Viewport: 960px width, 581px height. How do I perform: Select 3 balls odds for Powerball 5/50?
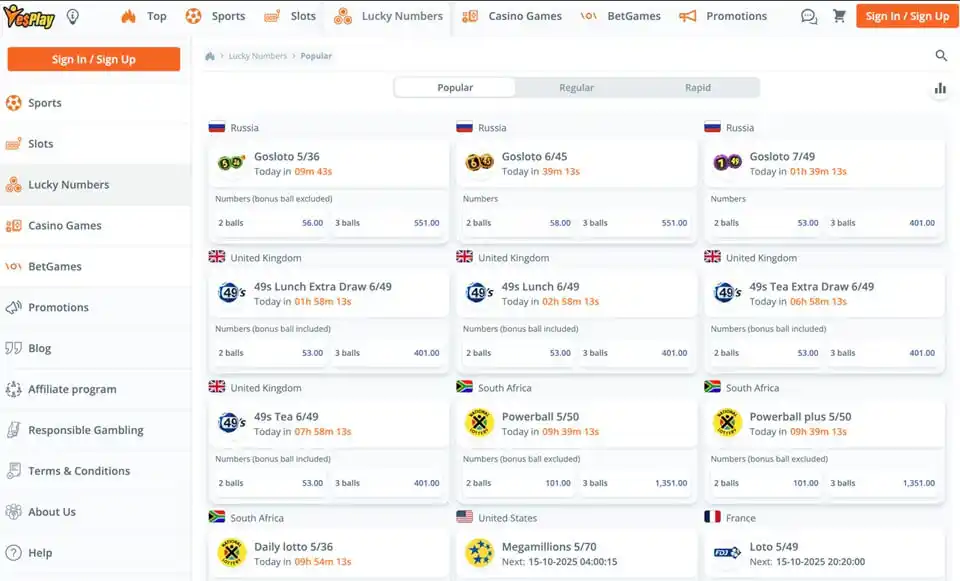635,483
